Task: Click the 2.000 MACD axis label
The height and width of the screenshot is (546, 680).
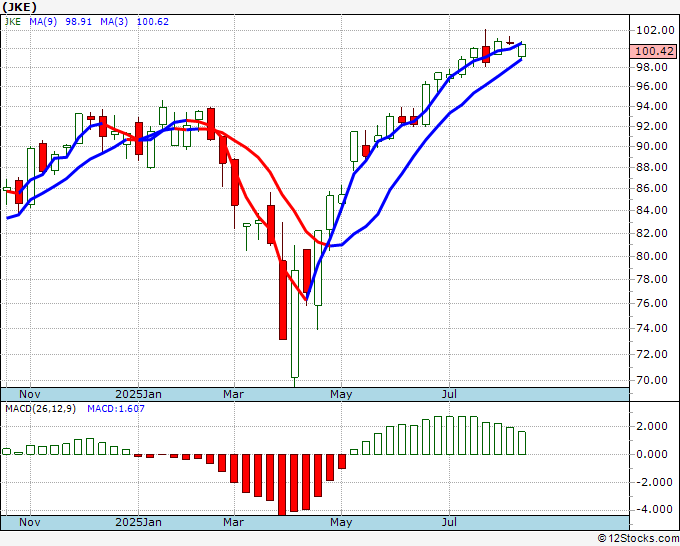Action: point(651,426)
